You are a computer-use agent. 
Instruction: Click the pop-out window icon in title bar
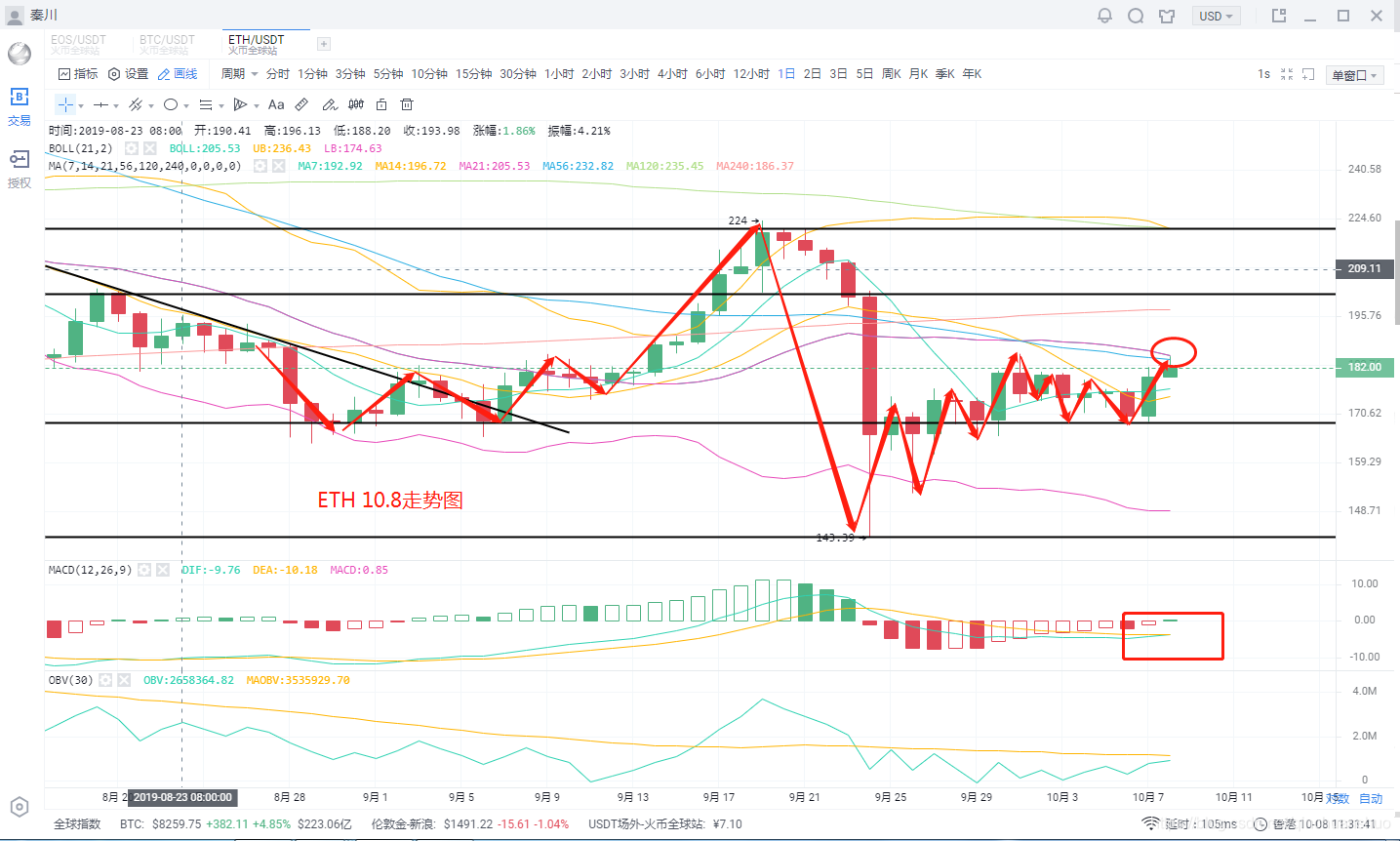click(x=1279, y=16)
